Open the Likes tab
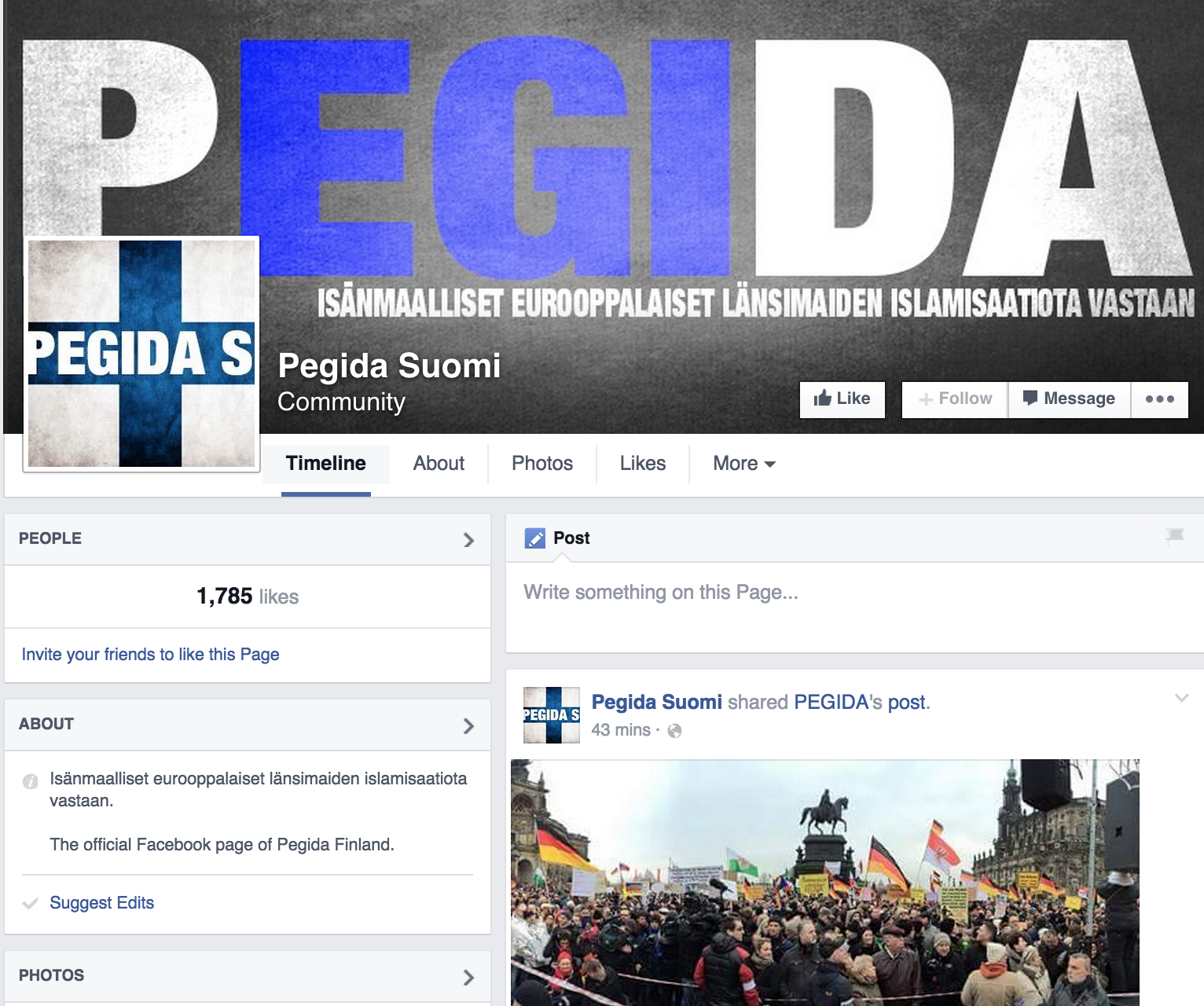1204x1006 pixels. (x=643, y=464)
